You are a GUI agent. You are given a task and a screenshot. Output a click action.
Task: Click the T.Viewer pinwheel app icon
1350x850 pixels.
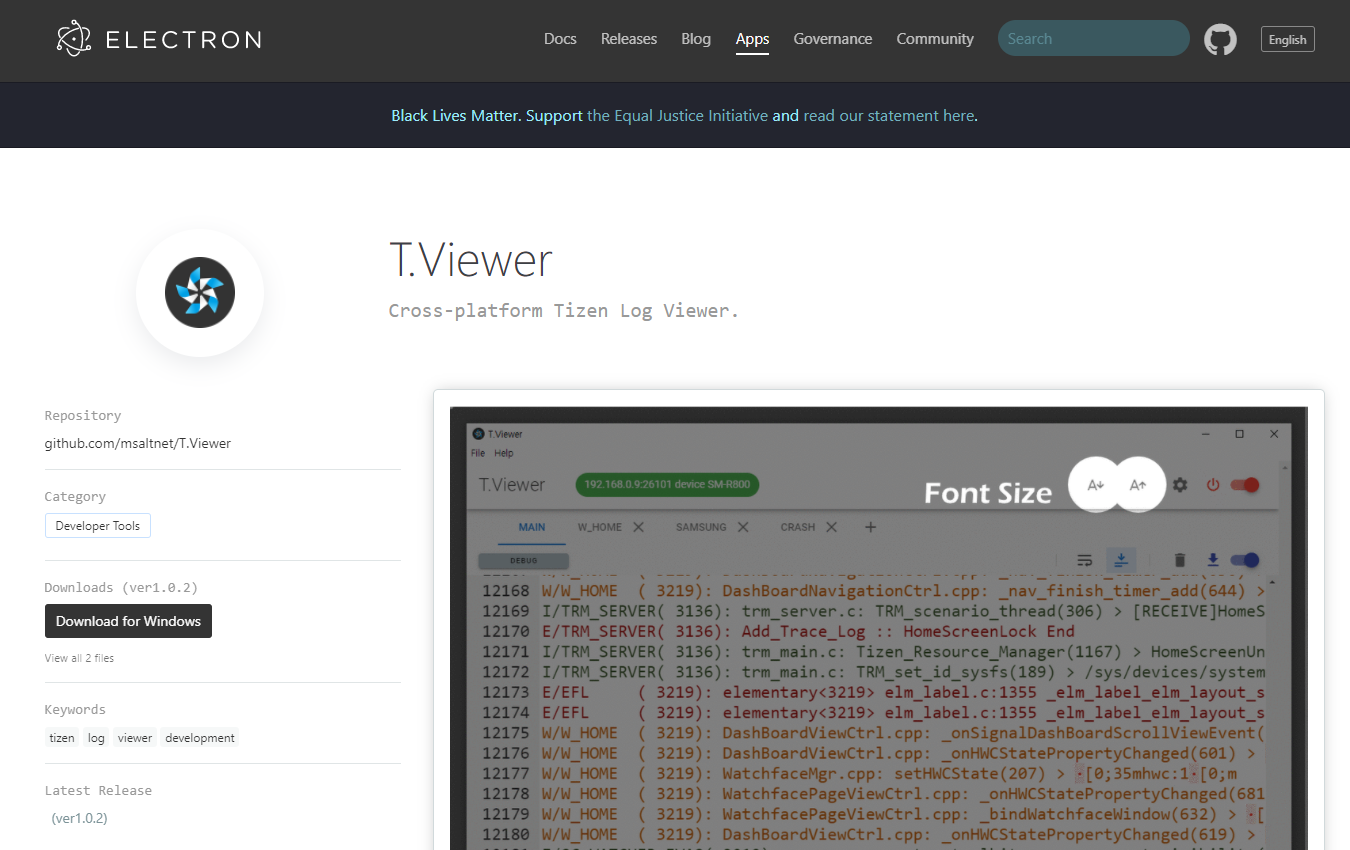click(x=200, y=293)
